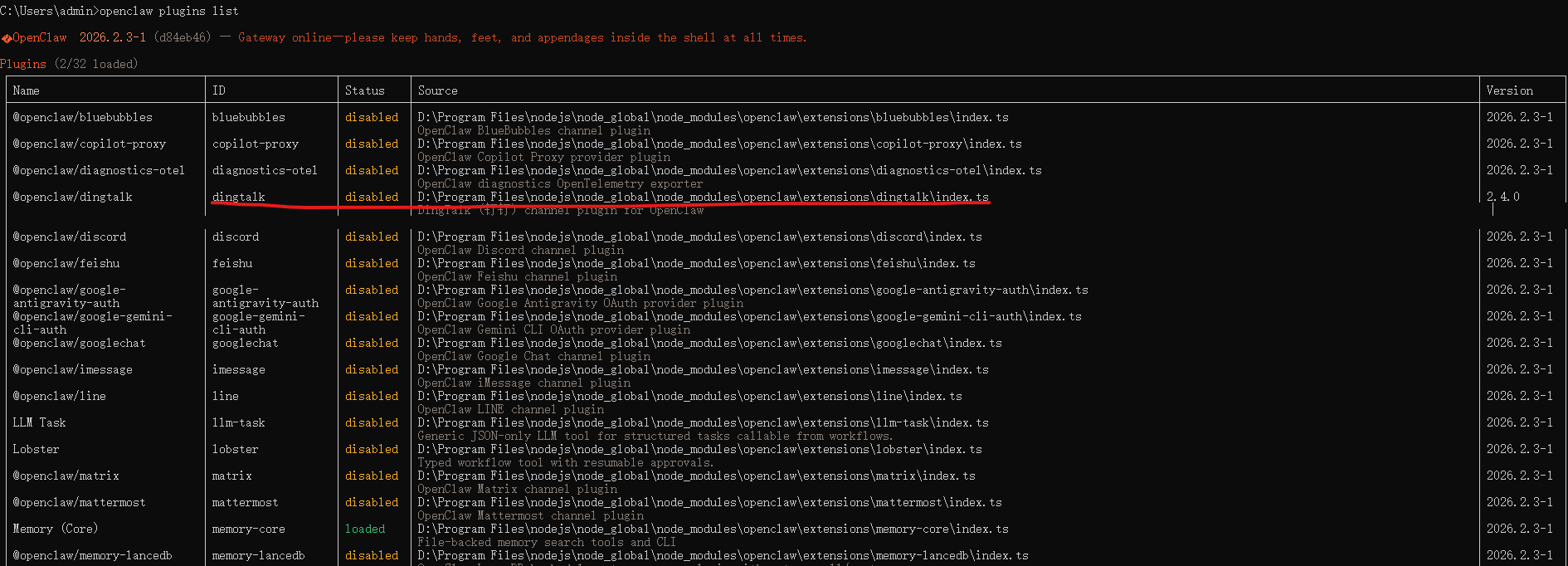Screen dimensions: 1568x566
Task: Click the '@openclaw/copilot-proxy' name cell
Action: coord(90,144)
